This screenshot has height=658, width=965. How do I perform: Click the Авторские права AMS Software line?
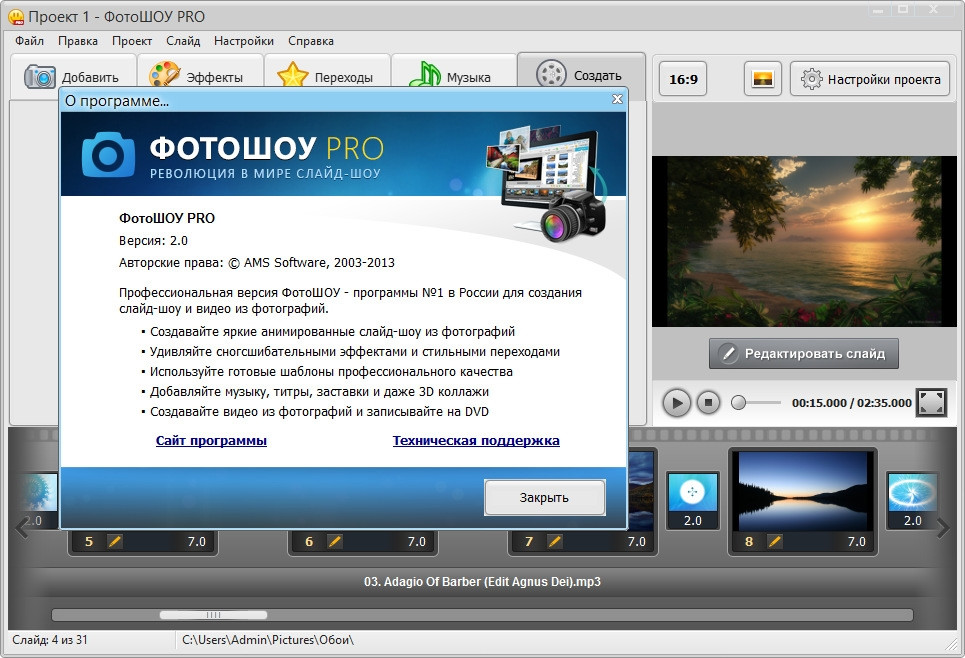click(x=257, y=263)
